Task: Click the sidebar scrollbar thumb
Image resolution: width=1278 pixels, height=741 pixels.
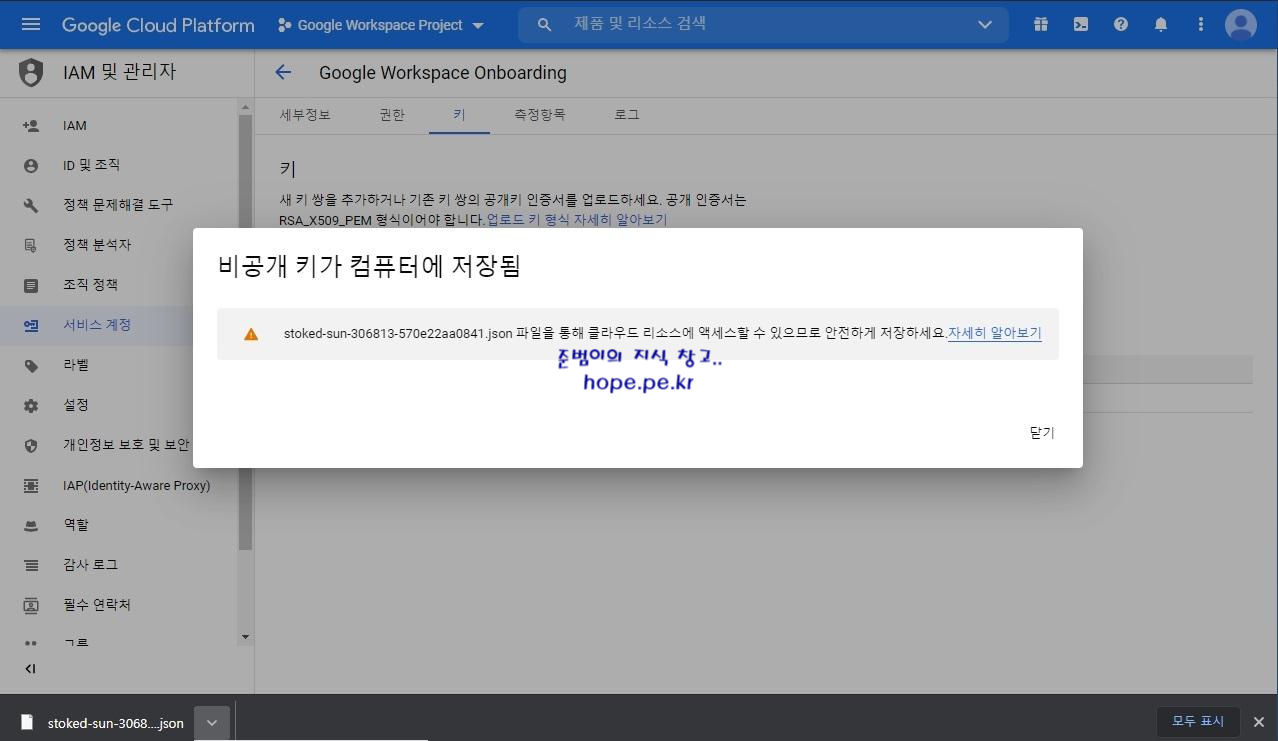Action: 245,332
